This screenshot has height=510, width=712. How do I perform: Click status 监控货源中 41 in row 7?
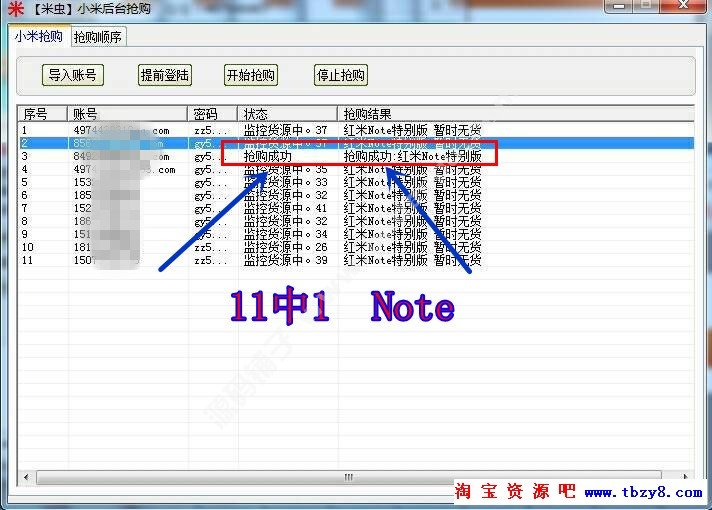[x=286, y=208]
